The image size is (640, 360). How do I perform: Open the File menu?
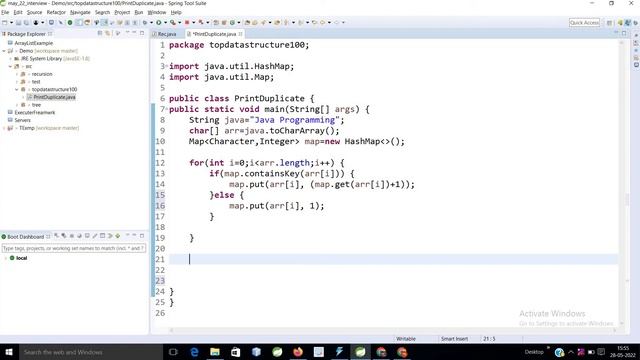pos(5,12)
